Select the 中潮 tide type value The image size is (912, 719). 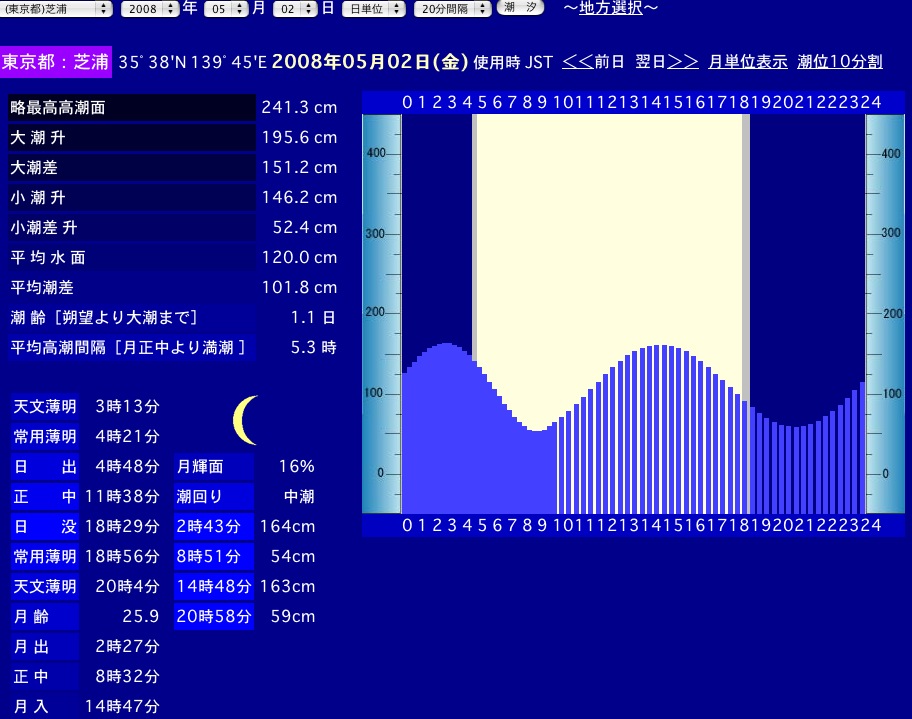pos(299,497)
